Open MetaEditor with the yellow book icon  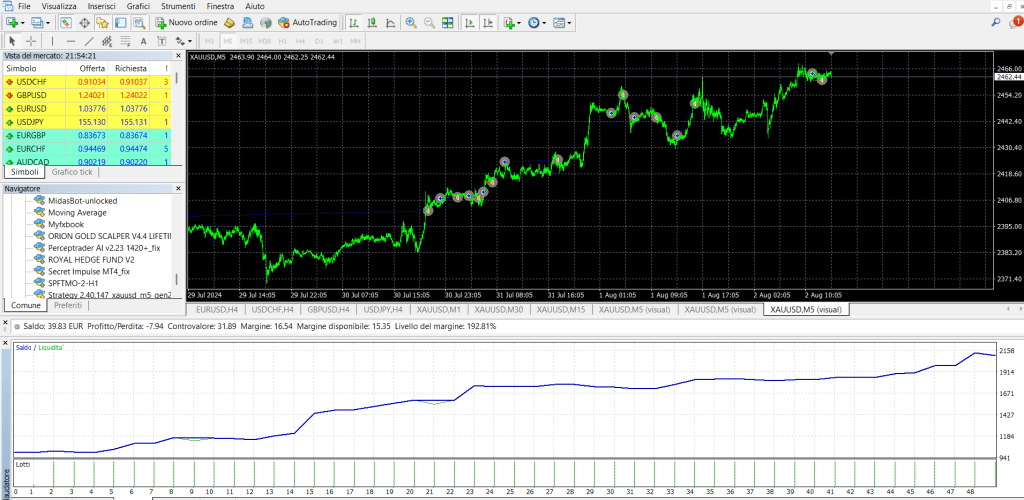(x=229, y=23)
